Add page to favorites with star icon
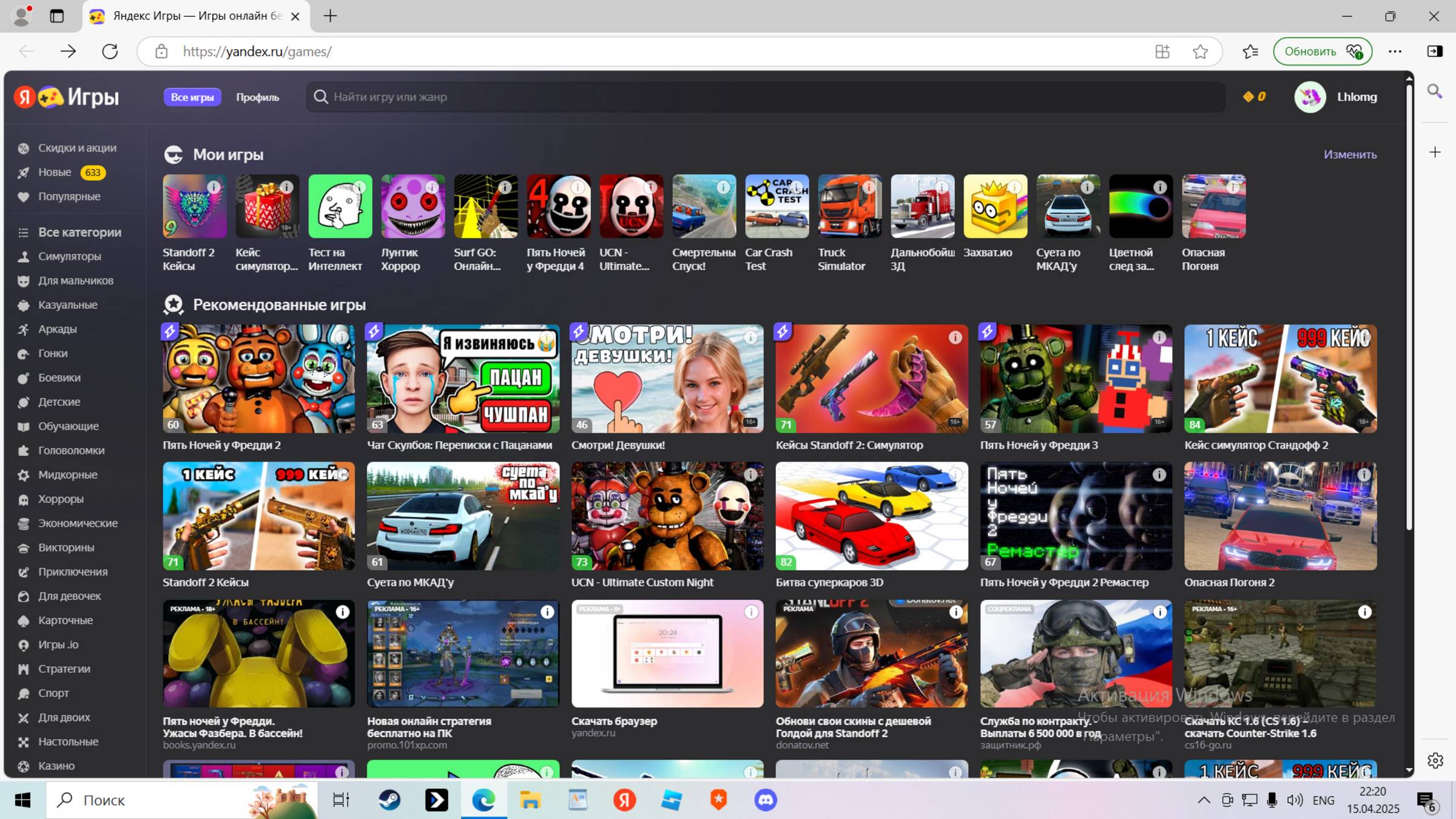Viewport: 1456px width, 819px height. click(1200, 52)
